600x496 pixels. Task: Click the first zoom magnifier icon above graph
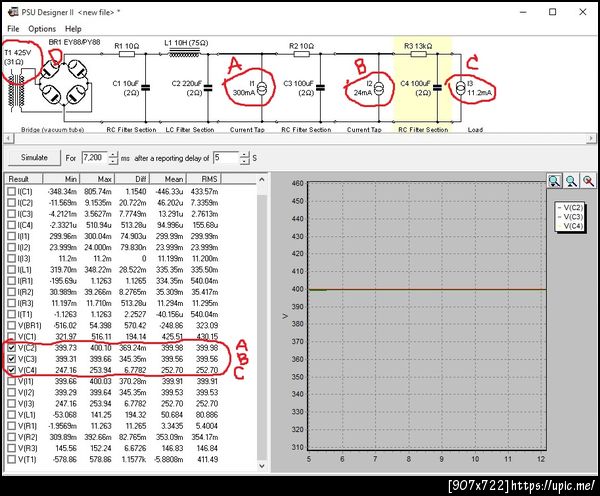point(554,180)
